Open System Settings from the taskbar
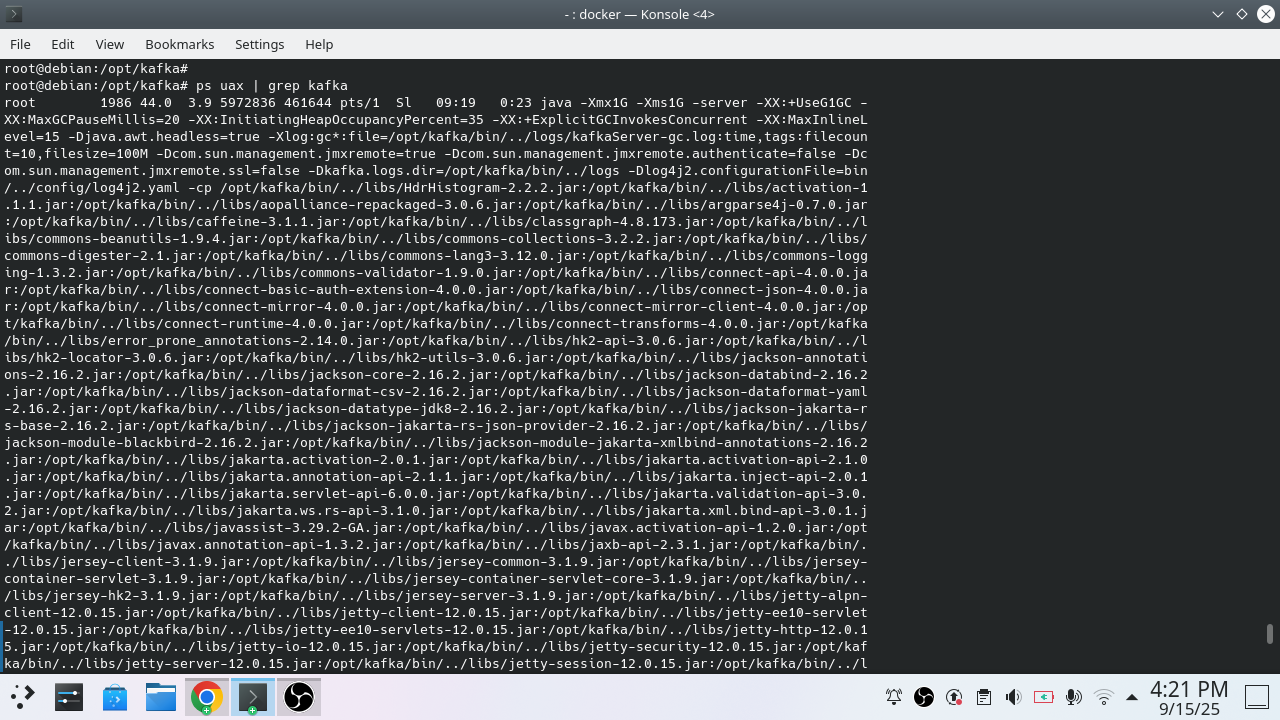This screenshot has width=1280, height=720. 68,697
